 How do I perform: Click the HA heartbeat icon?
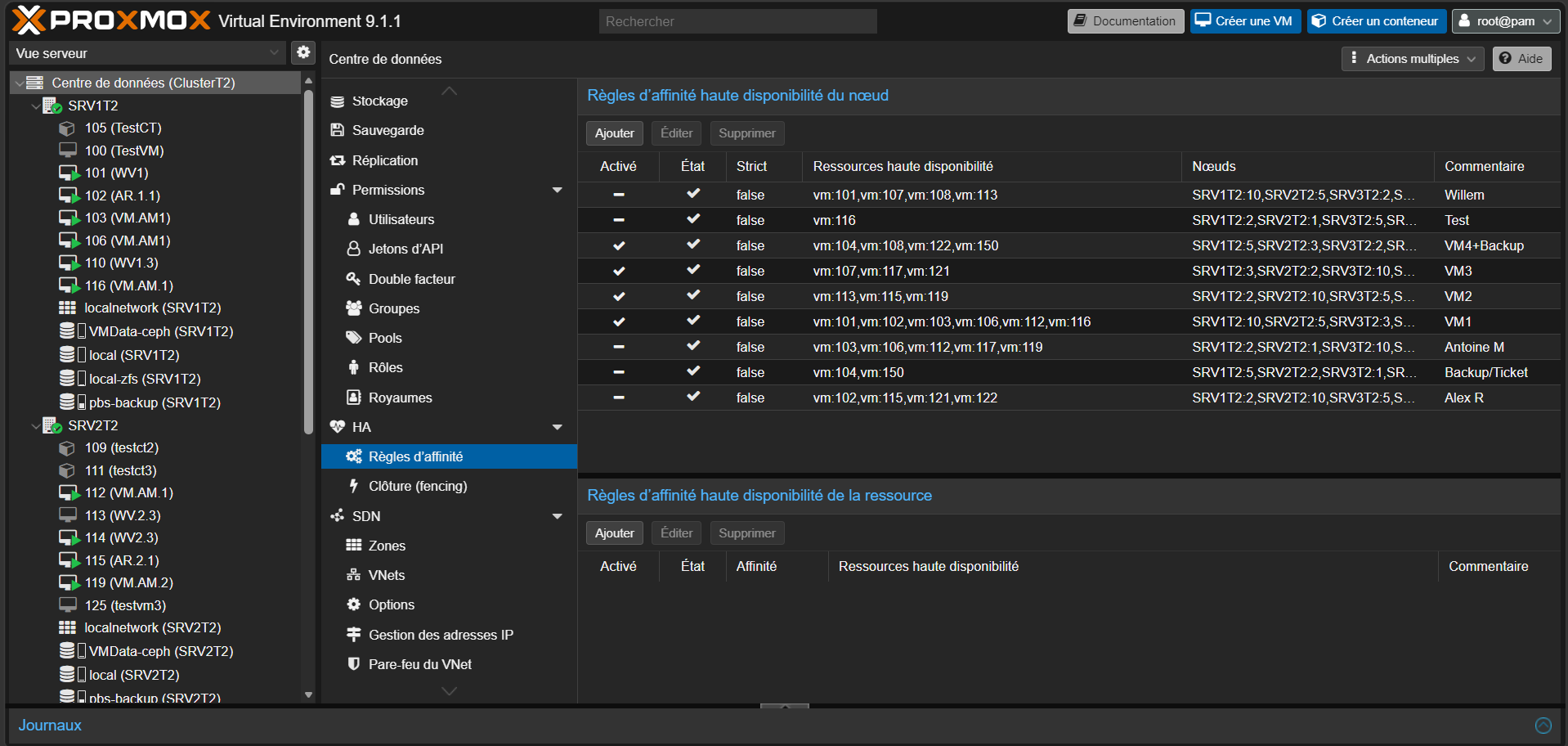(x=337, y=427)
